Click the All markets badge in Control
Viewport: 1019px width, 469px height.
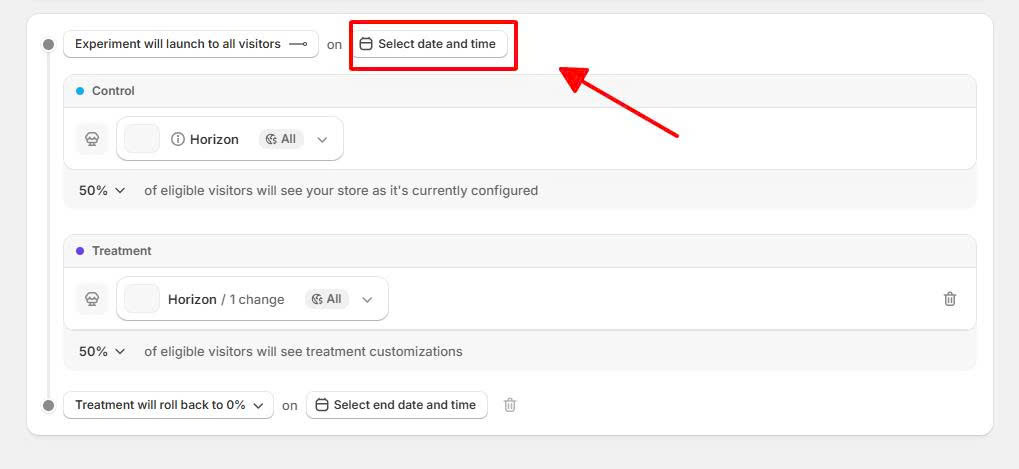(x=281, y=139)
